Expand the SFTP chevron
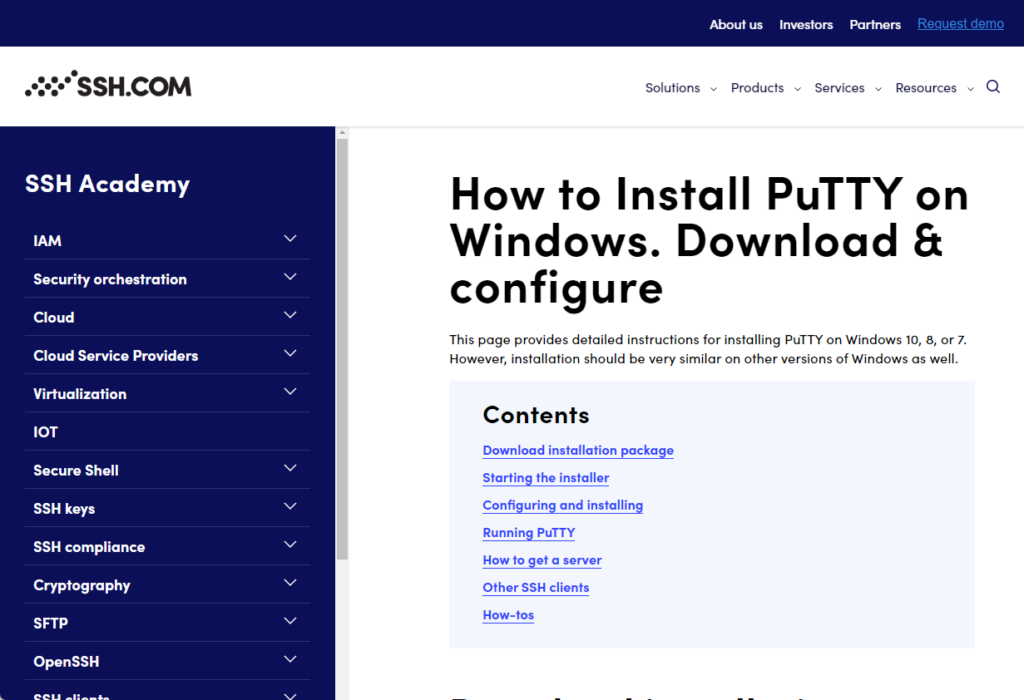This screenshot has width=1024, height=700. coord(290,620)
